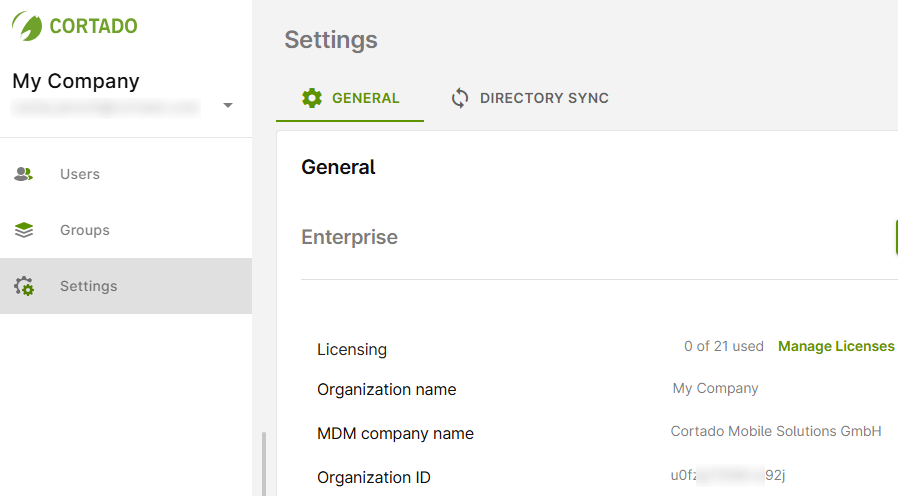Switch to the General tab
This screenshot has width=898, height=496.
(x=365, y=98)
